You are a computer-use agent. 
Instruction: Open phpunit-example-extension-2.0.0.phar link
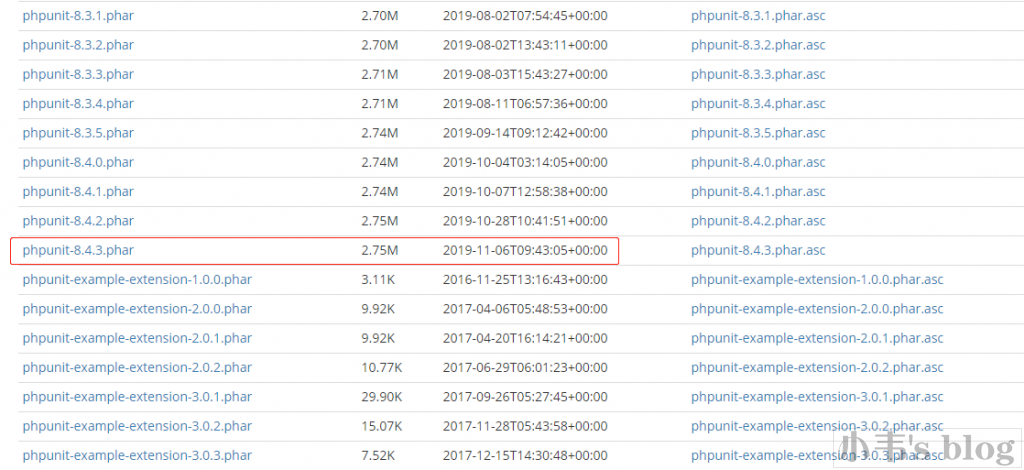(137, 309)
